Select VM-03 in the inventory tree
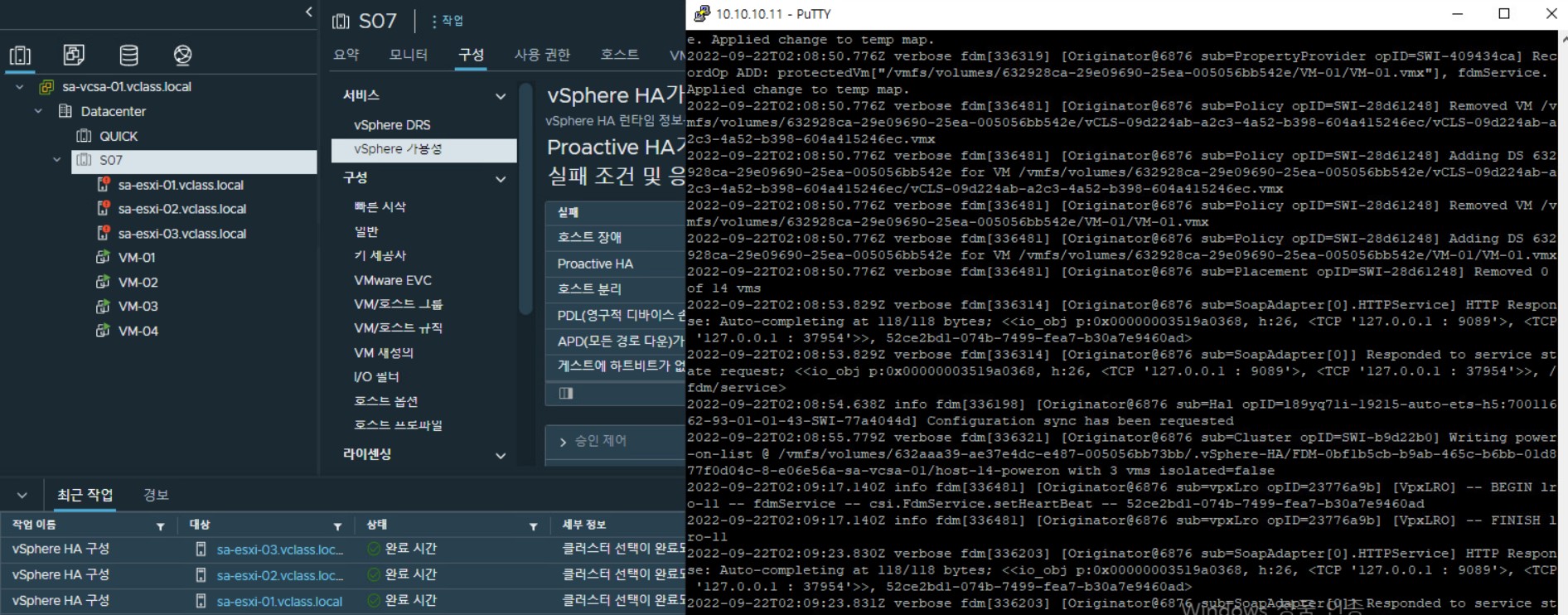 138,307
